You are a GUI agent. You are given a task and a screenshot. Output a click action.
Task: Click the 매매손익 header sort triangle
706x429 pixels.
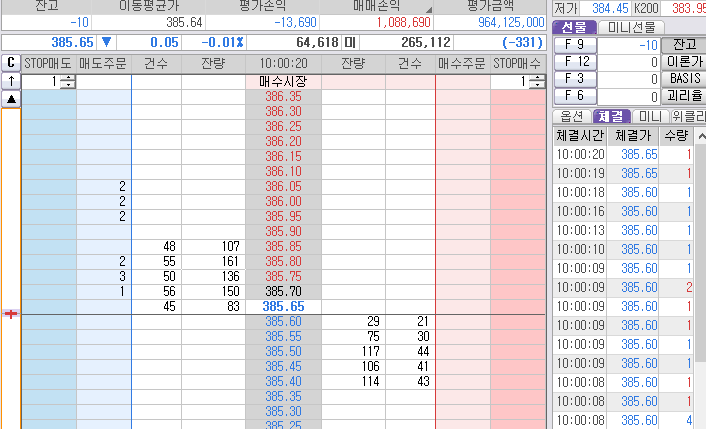[429, 9]
